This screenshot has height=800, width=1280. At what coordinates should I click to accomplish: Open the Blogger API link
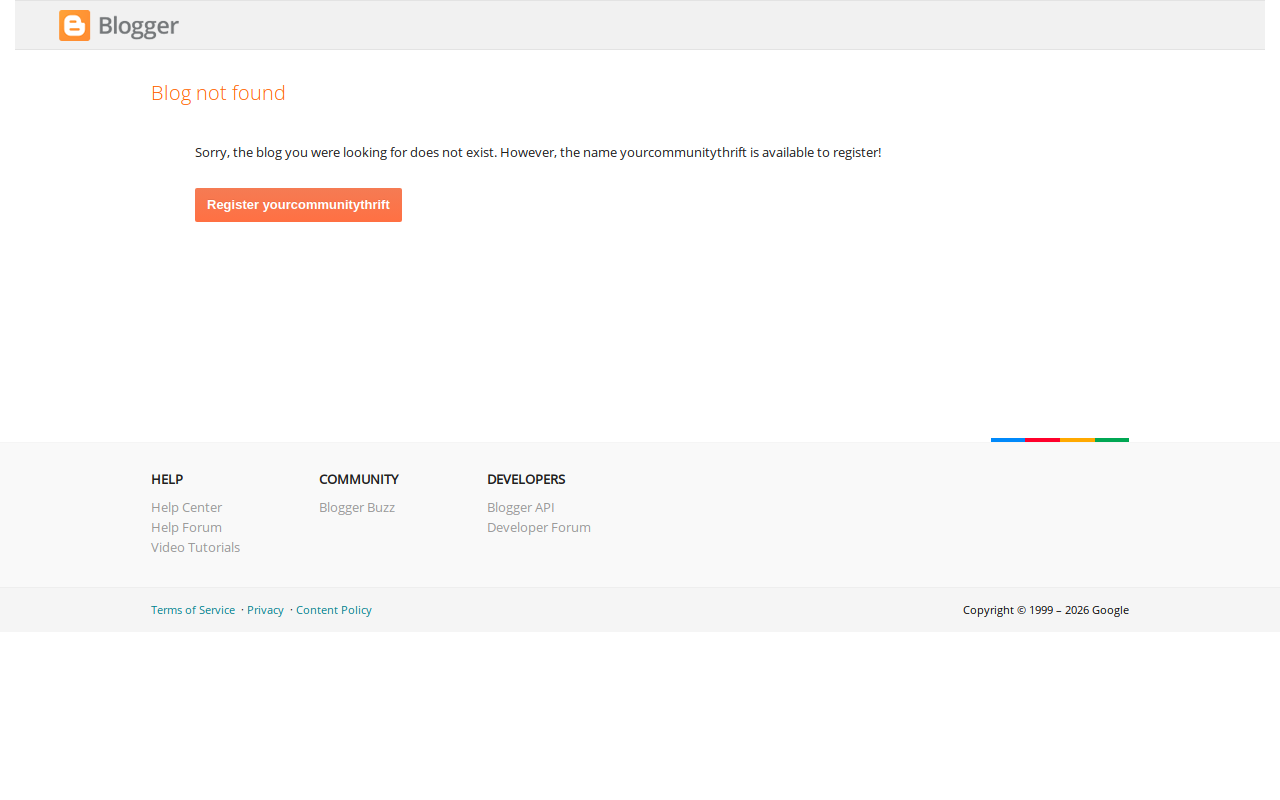[x=521, y=507]
